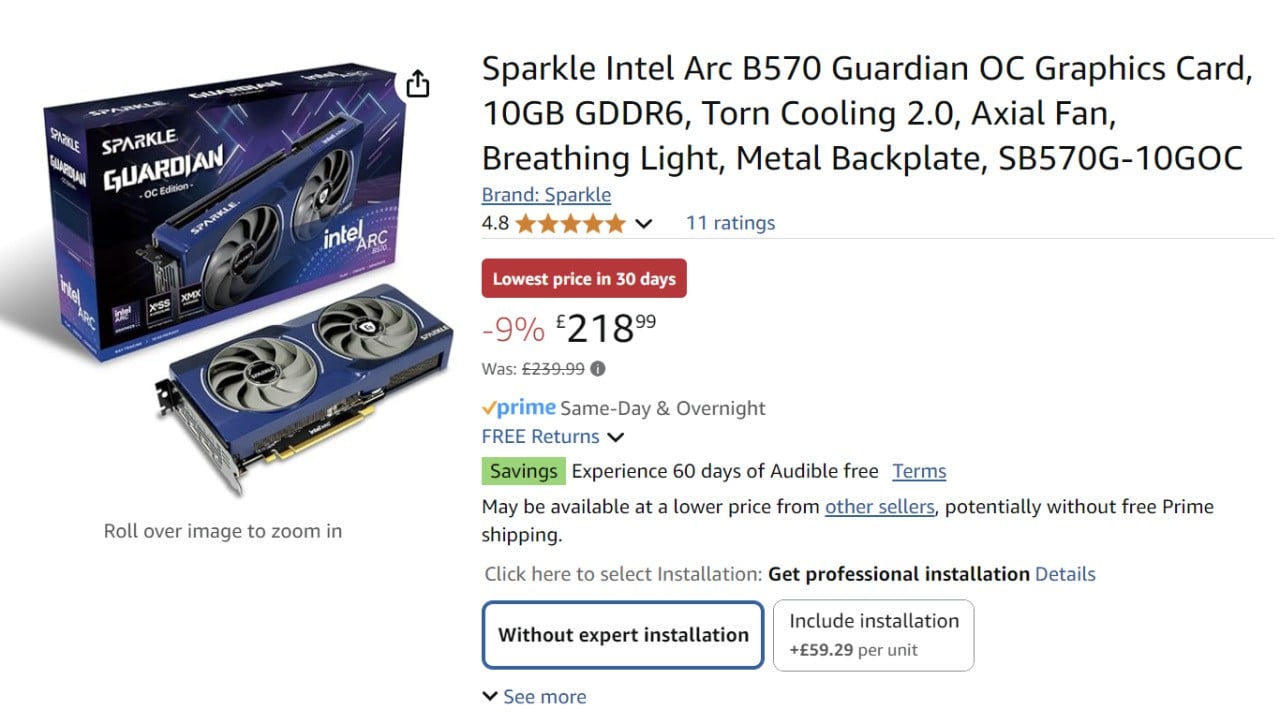Expand the star ratings breakdown chevron
This screenshot has width=1280, height=724.
pos(644,223)
